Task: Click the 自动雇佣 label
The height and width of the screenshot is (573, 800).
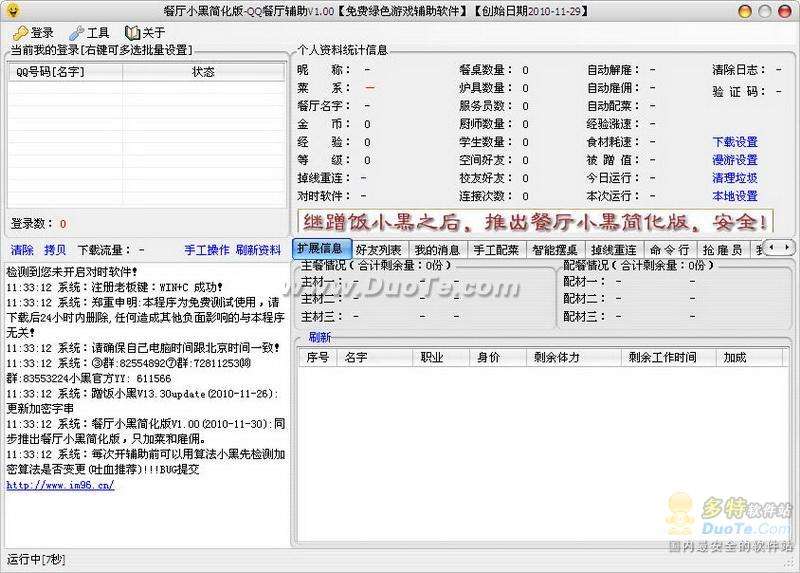Action: (613, 88)
